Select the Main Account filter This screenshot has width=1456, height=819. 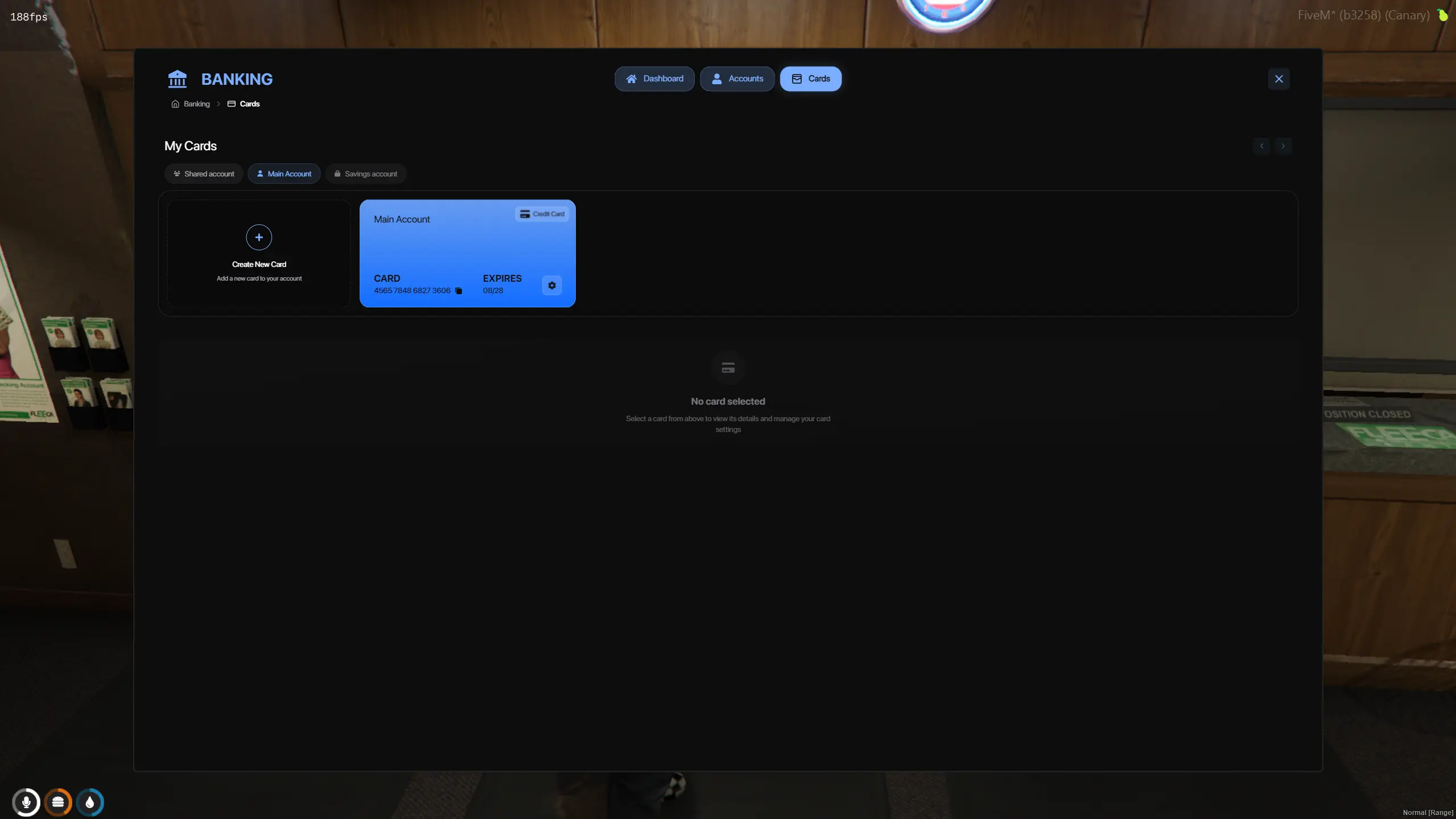tap(284, 174)
